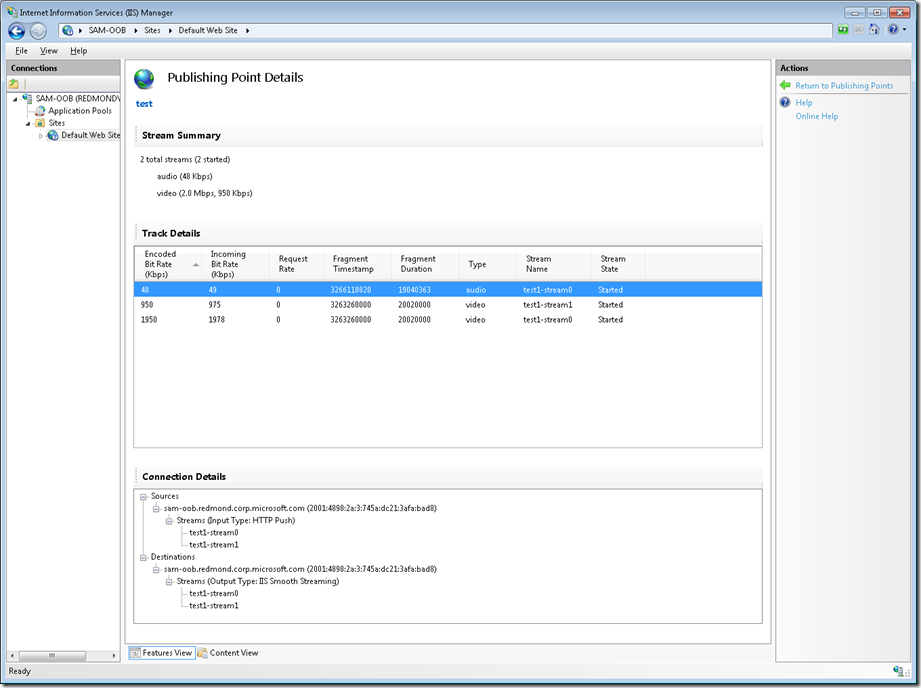921x688 pixels.
Task: Sort by Stream Name column header
Action: click(x=553, y=264)
